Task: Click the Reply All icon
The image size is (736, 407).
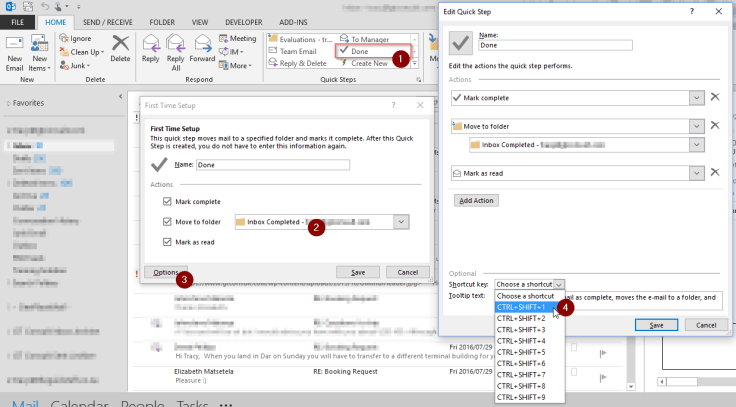Action: click(x=178, y=49)
